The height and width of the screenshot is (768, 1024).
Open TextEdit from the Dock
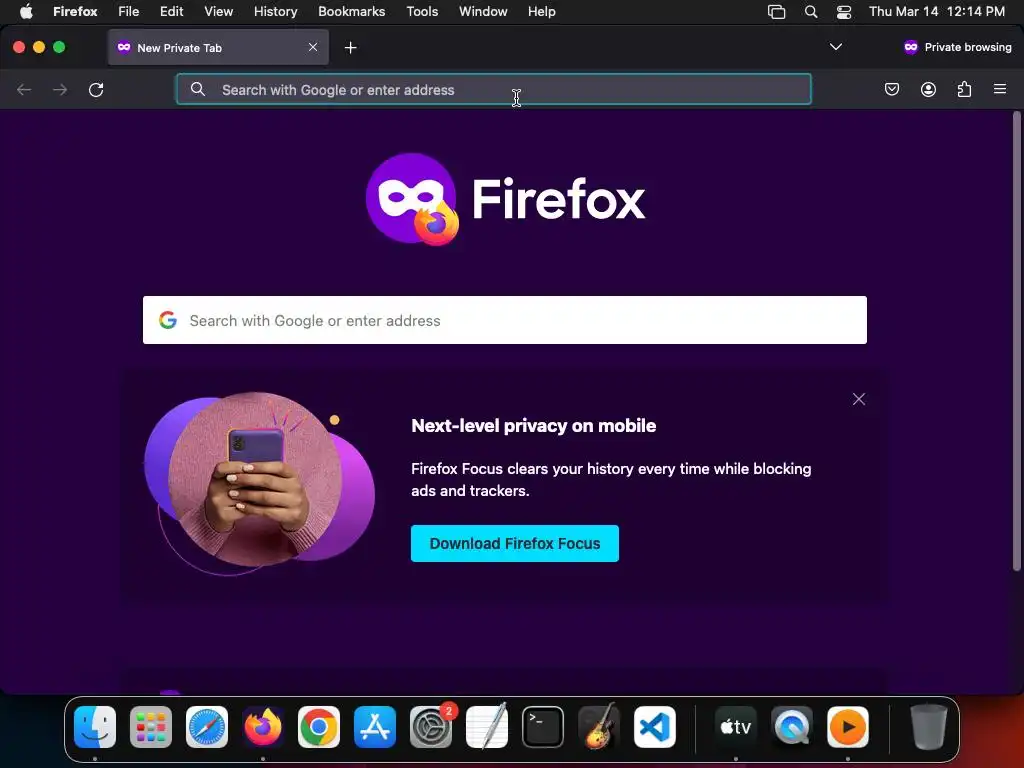coord(487,727)
